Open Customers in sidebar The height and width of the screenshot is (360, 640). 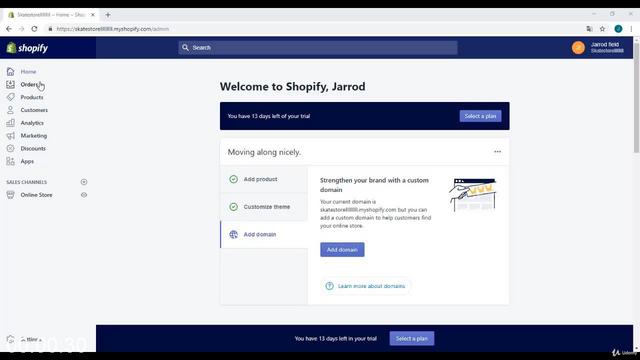[x=34, y=110]
